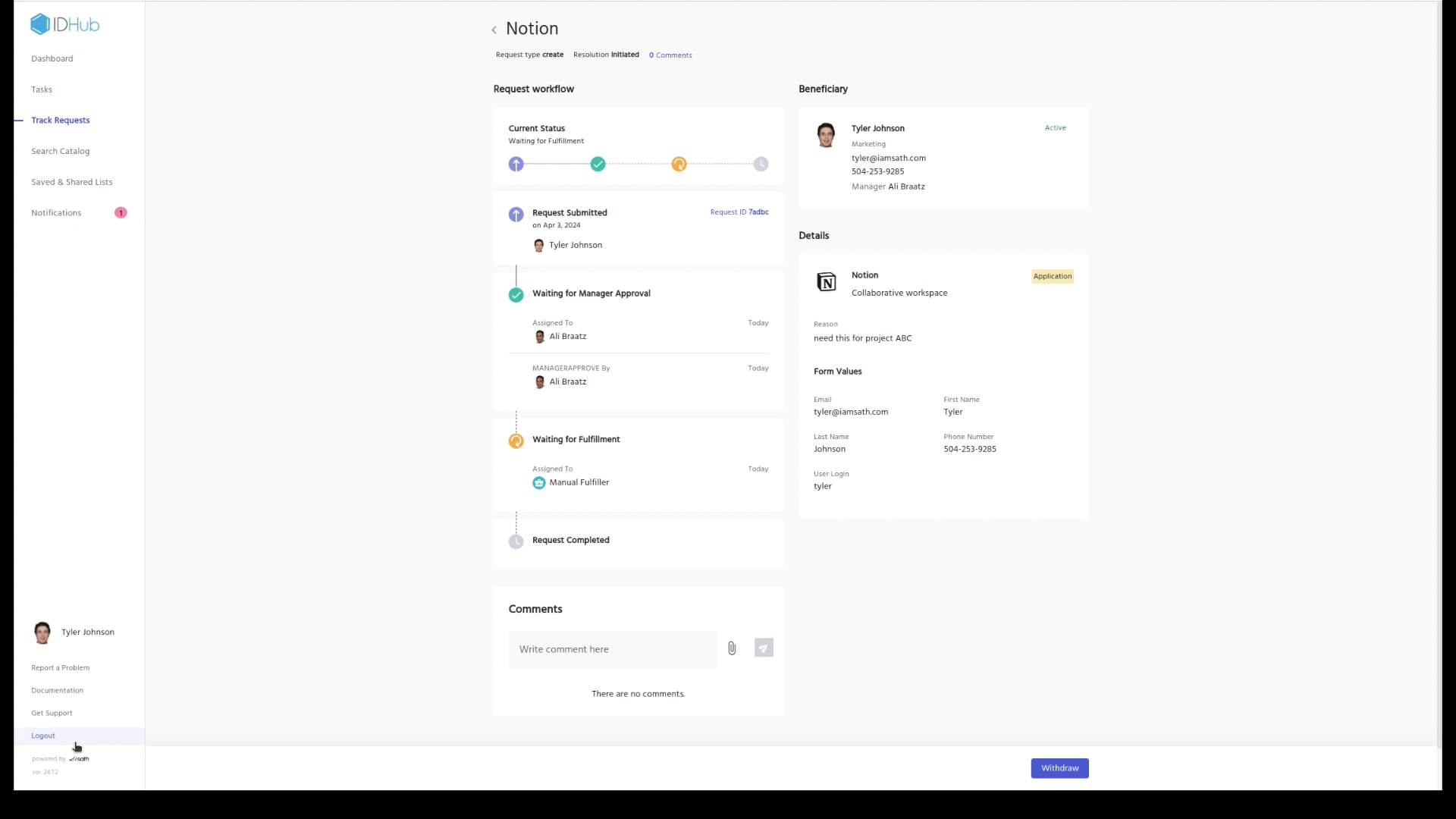
Task: Click the Waiting for Manager Approval heading
Action: tap(591, 293)
